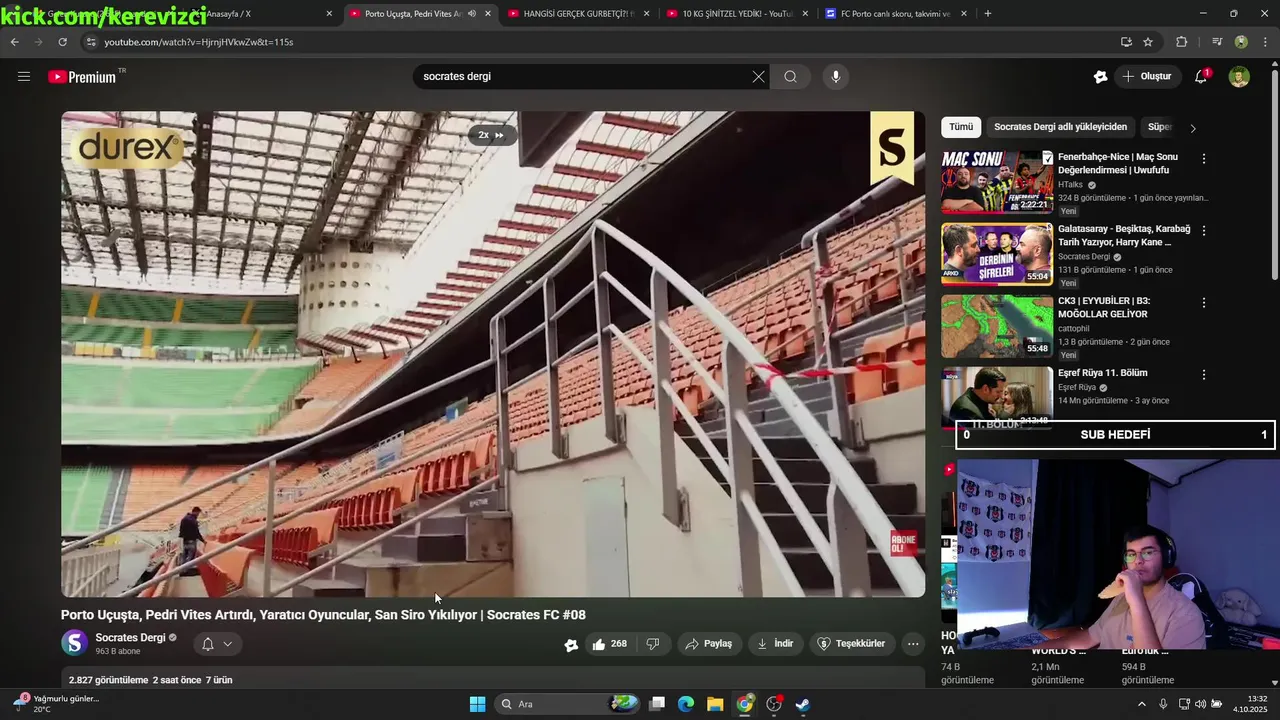This screenshot has width=1280, height=720.
Task: Open a new browser tab
Action: [988, 14]
